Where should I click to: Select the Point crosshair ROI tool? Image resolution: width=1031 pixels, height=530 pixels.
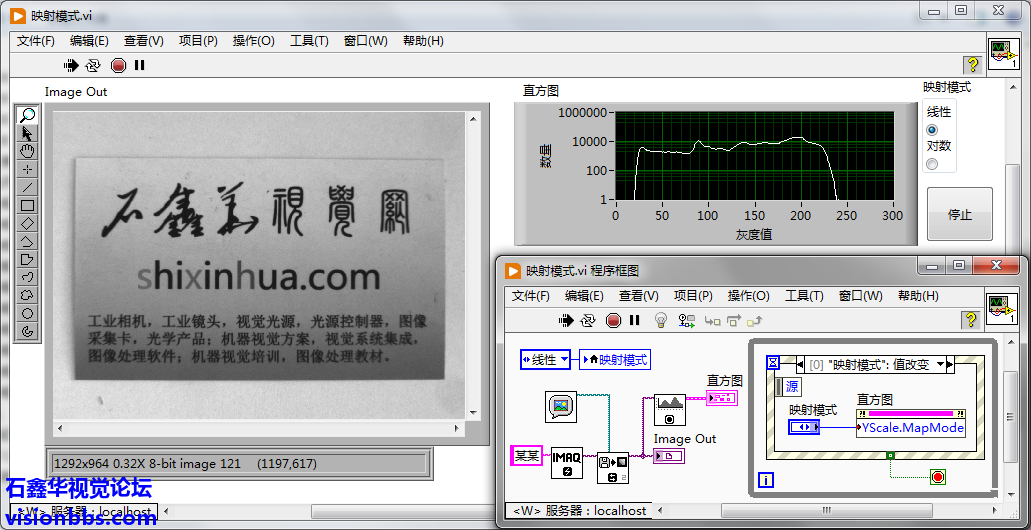click(27, 170)
